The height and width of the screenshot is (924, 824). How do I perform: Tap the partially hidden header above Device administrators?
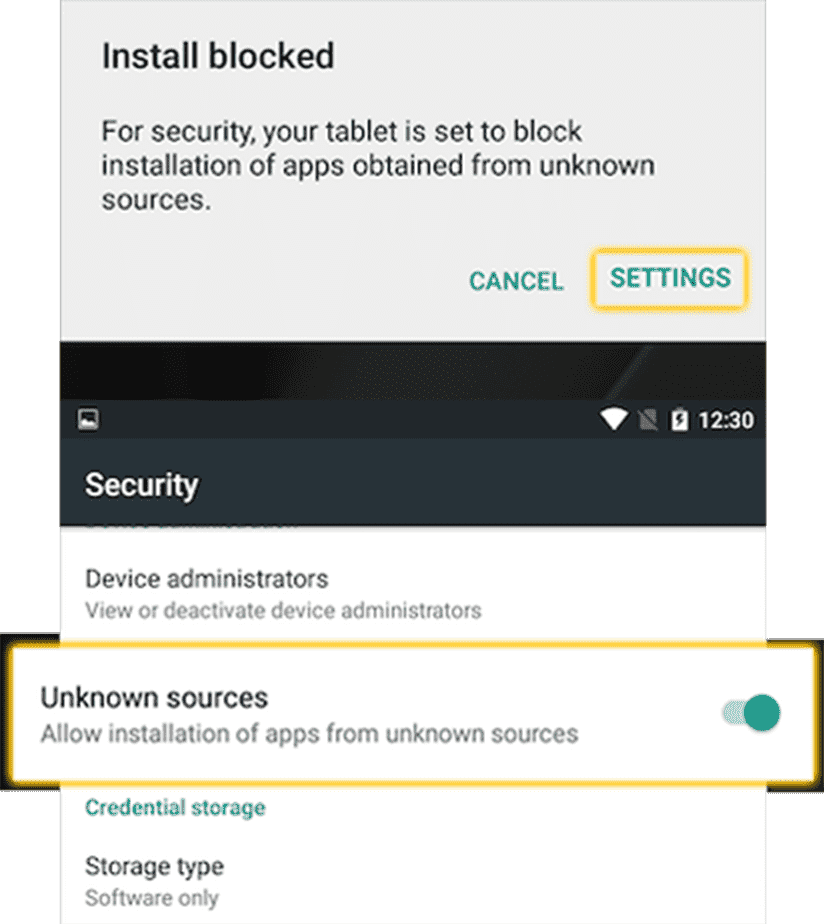pos(192,526)
